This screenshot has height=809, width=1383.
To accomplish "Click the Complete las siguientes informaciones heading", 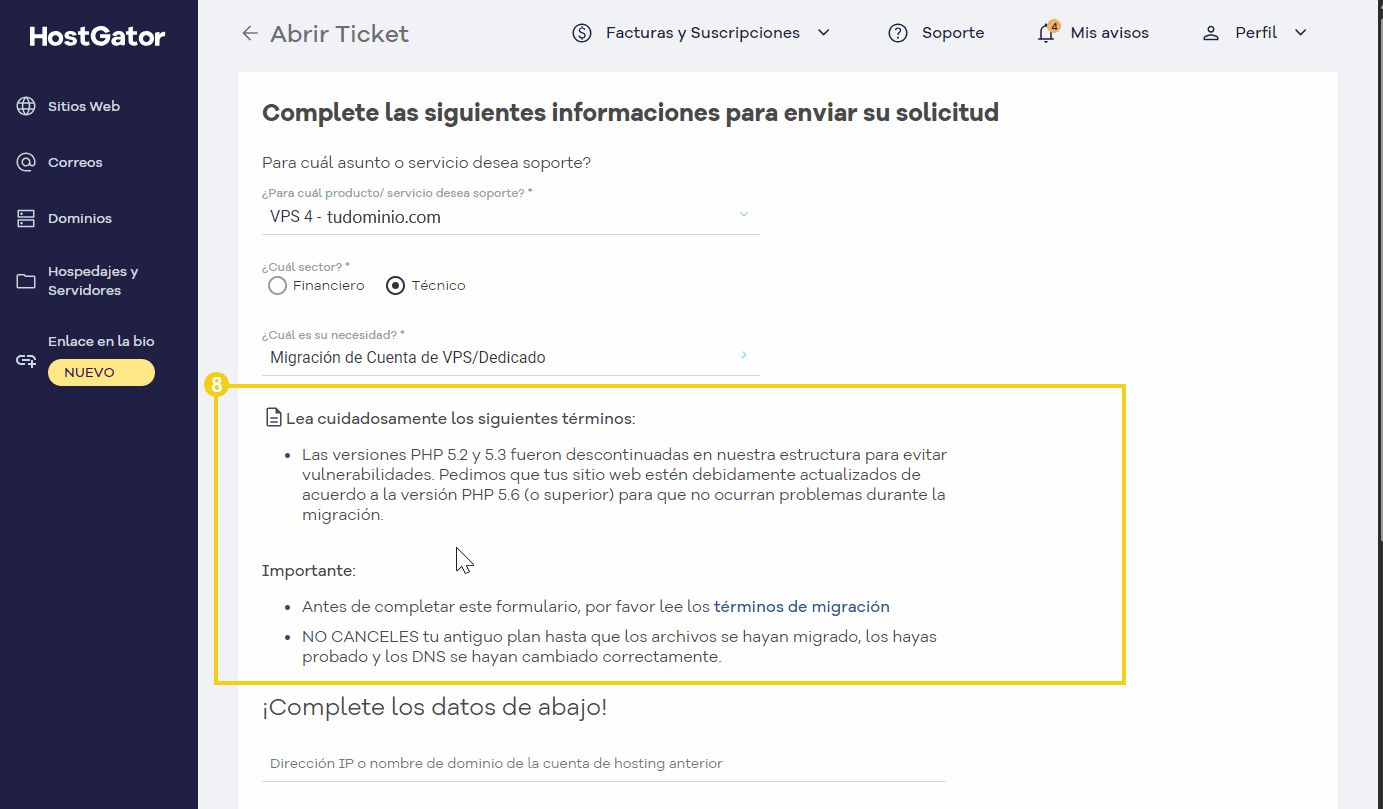I will (630, 112).
